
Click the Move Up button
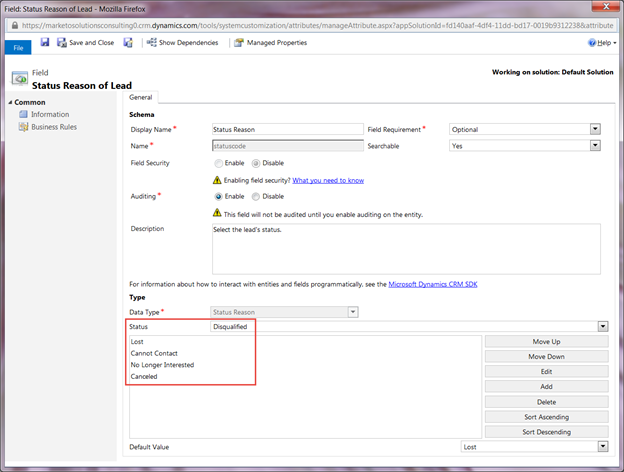coord(546,341)
